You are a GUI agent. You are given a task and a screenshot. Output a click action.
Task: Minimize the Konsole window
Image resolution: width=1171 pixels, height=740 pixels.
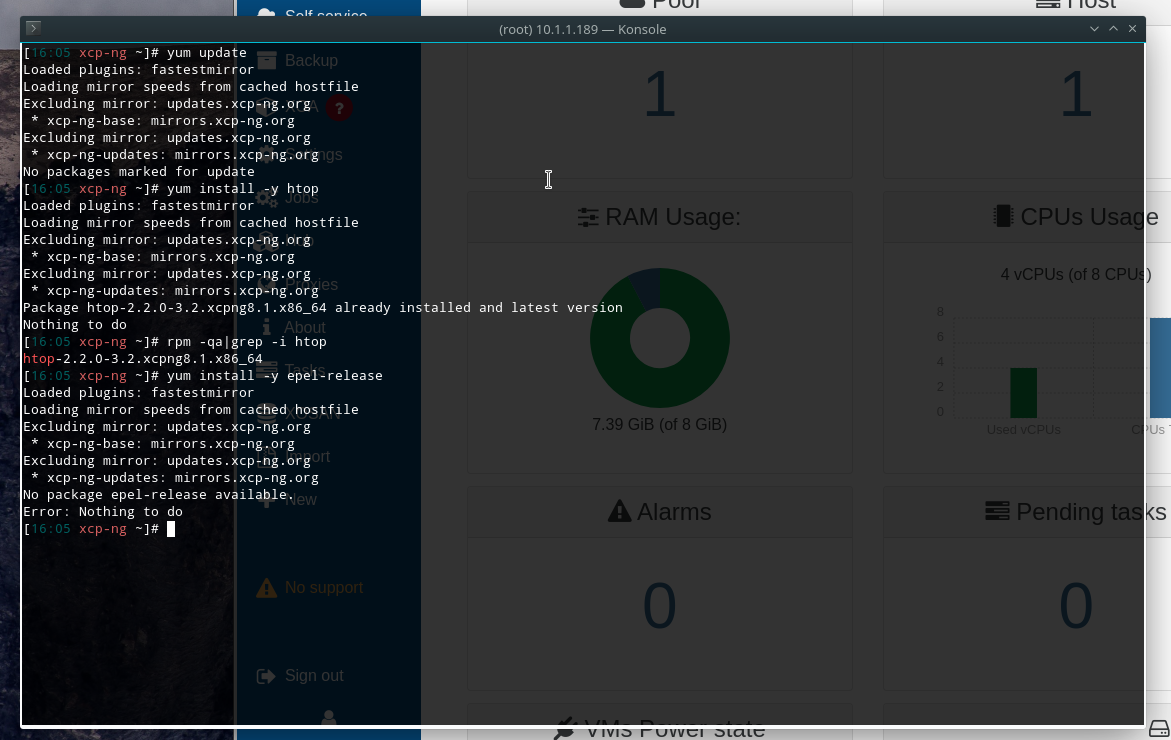1094,29
